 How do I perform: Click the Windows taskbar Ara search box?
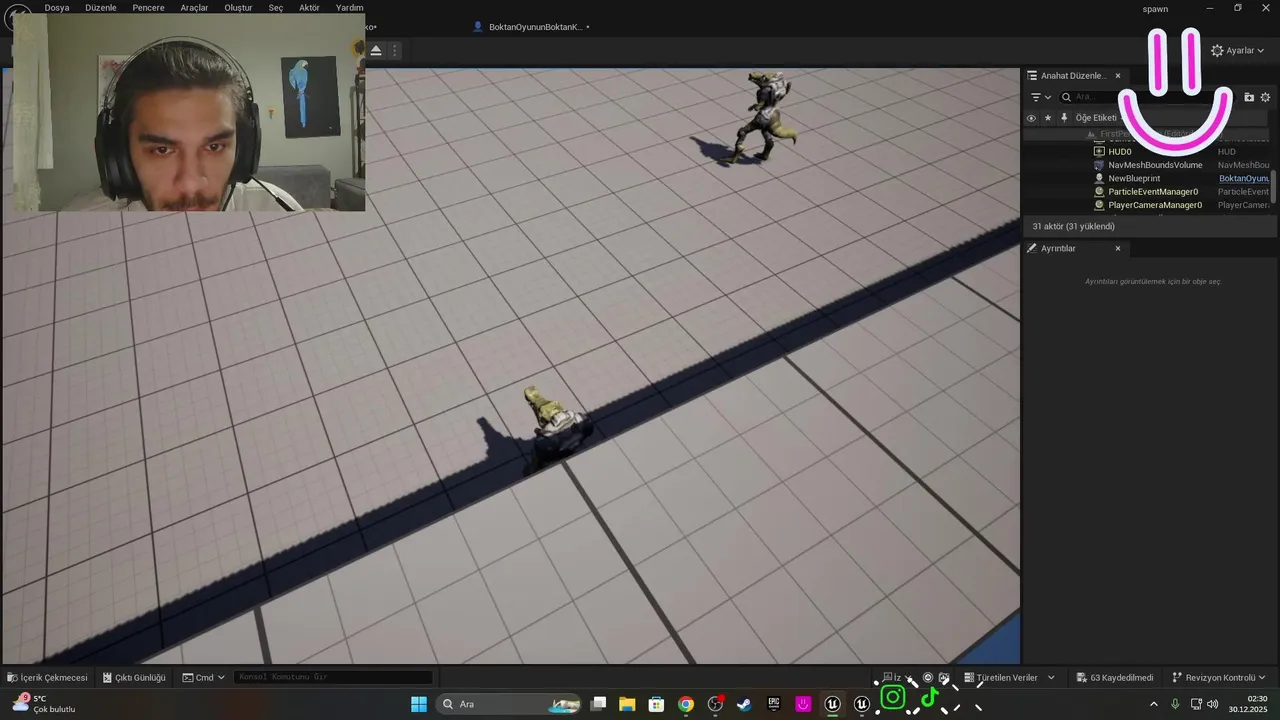click(x=510, y=704)
